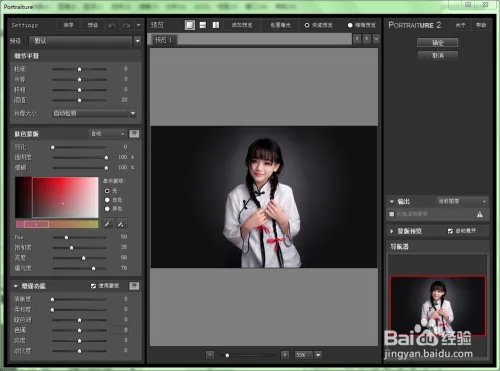Screen dimensions: 500x371
Task: Click the OK (确定) button
Action: [x=438, y=43]
